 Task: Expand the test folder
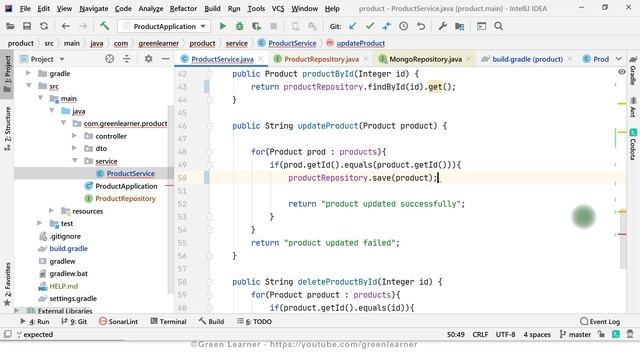pyautogui.click(x=40, y=223)
